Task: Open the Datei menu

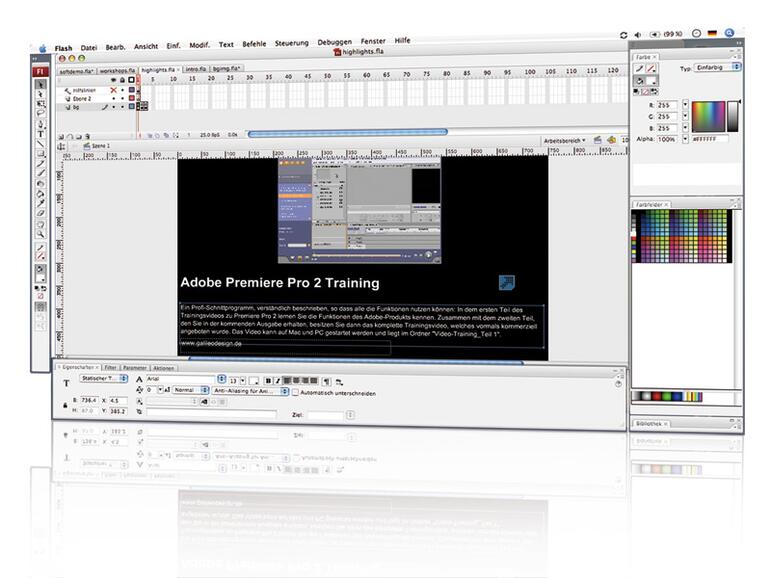Action: coord(89,48)
